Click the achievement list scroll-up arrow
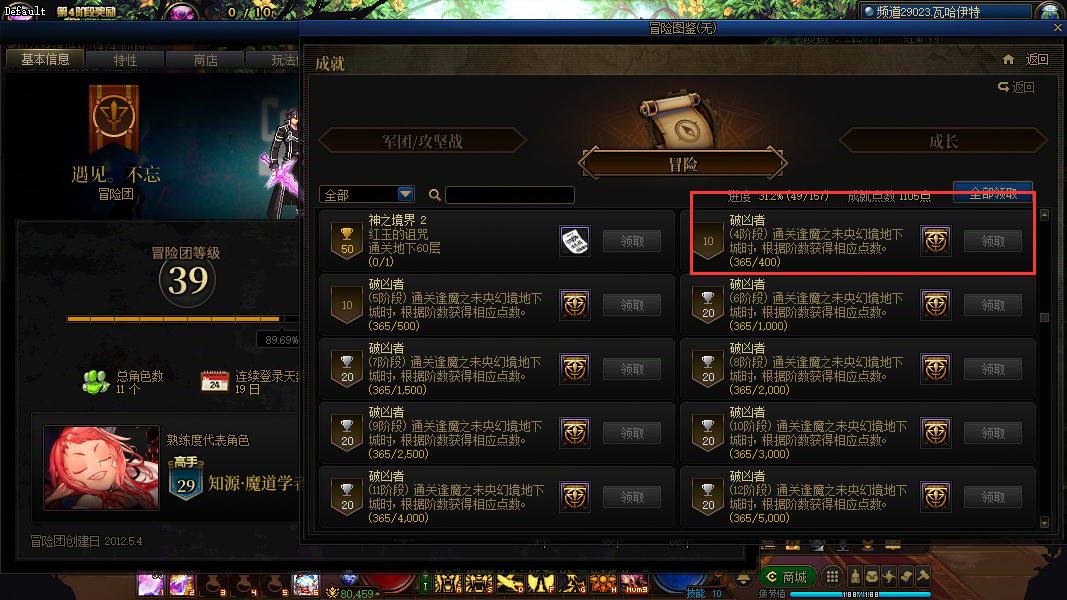The height and width of the screenshot is (600, 1067). (x=1045, y=215)
